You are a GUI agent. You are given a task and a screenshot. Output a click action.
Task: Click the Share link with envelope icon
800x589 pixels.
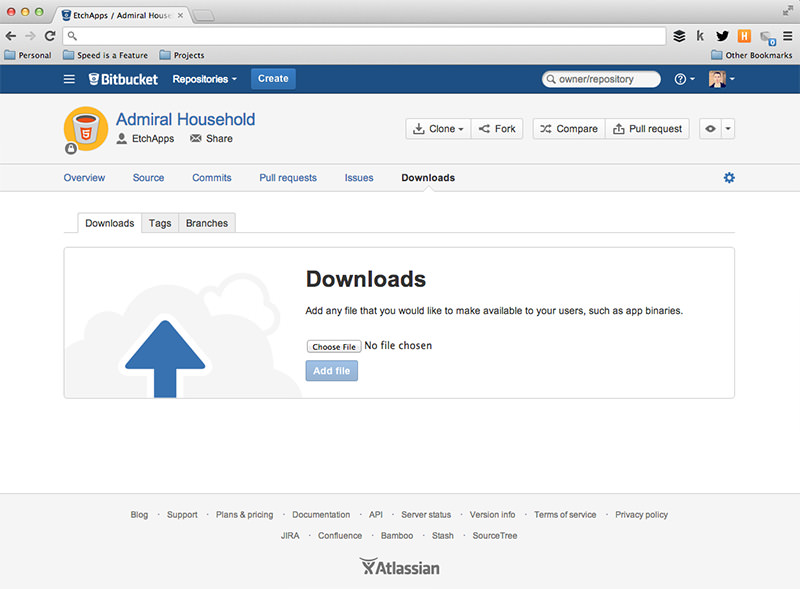pyautogui.click(x=211, y=138)
